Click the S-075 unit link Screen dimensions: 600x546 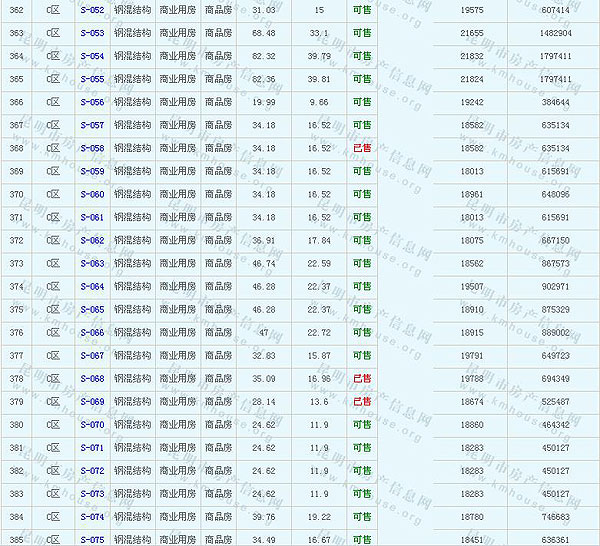[92, 540]
